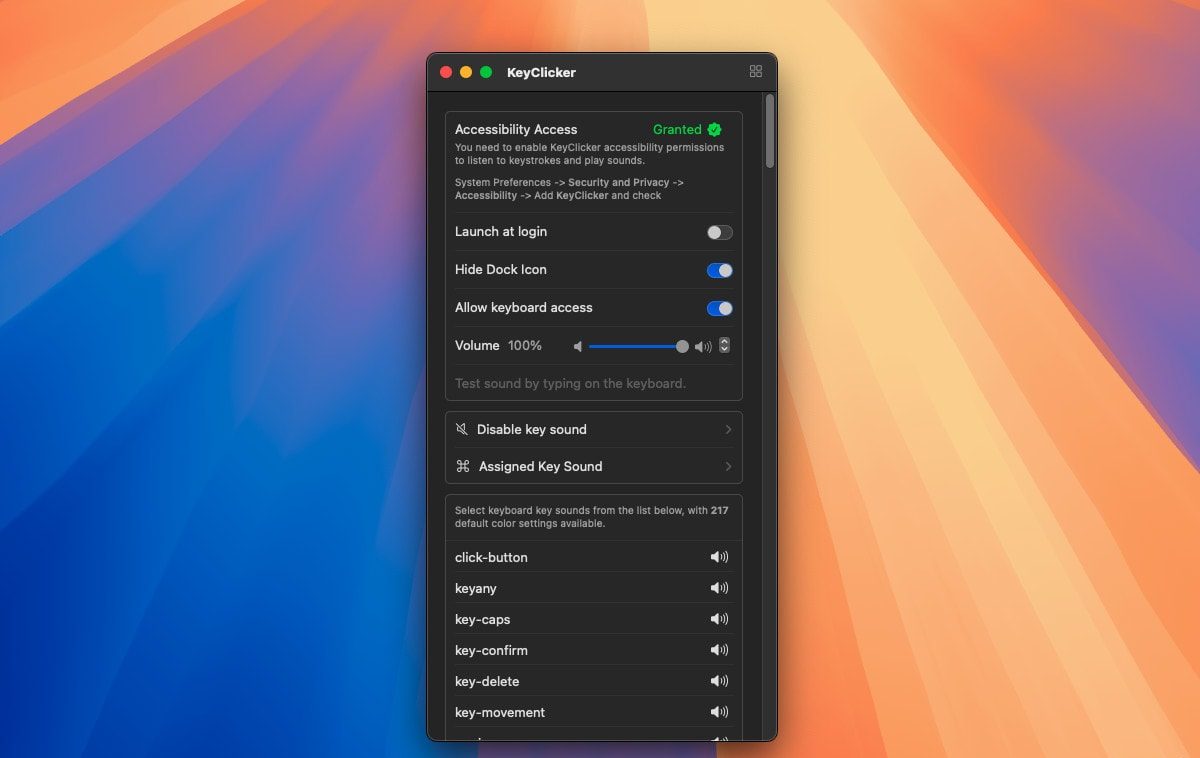
Task: Play the click-button sound preview
Action: 719,557
